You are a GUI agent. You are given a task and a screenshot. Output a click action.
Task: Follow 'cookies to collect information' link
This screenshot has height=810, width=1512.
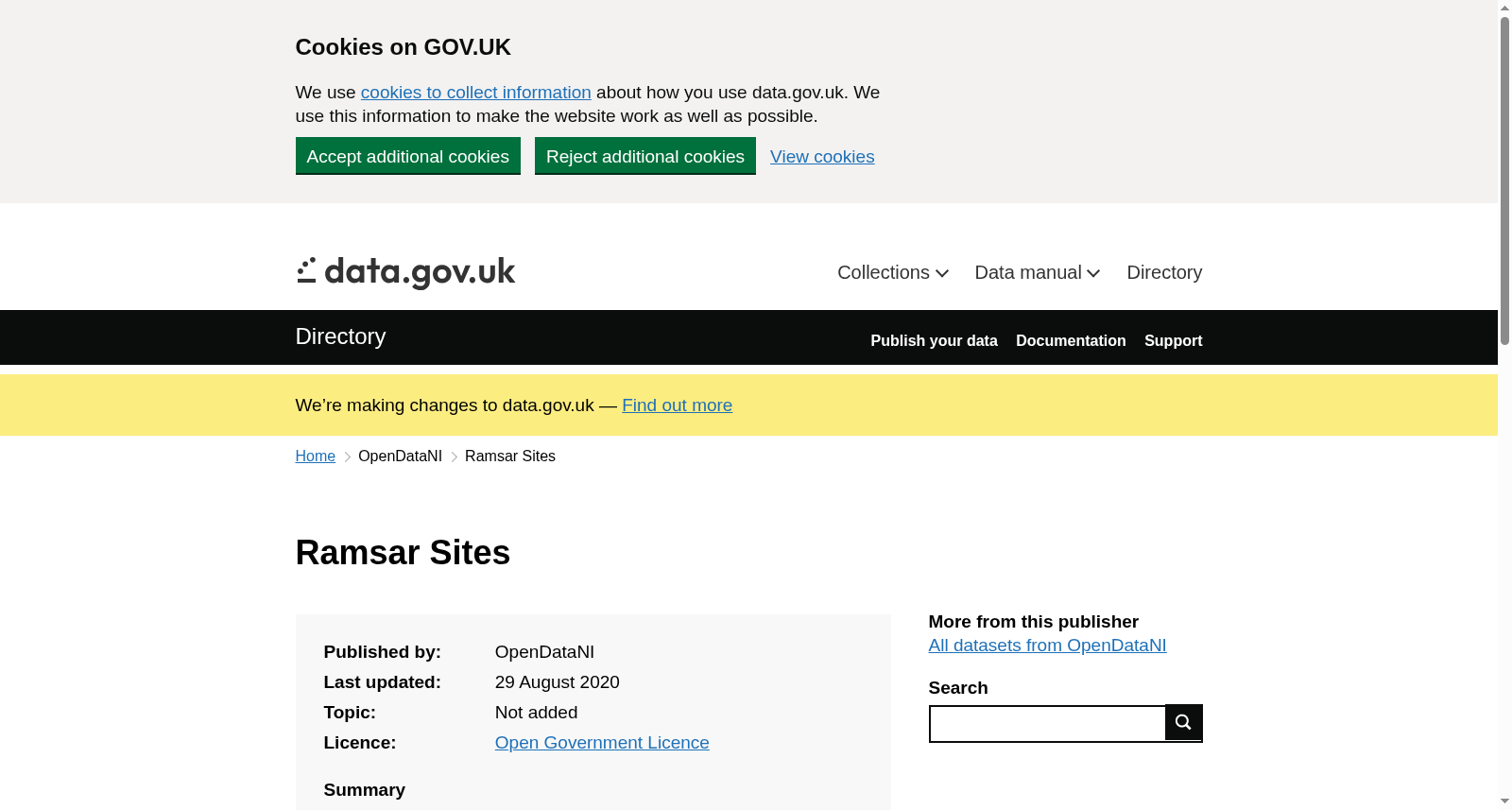coord(476,93)
